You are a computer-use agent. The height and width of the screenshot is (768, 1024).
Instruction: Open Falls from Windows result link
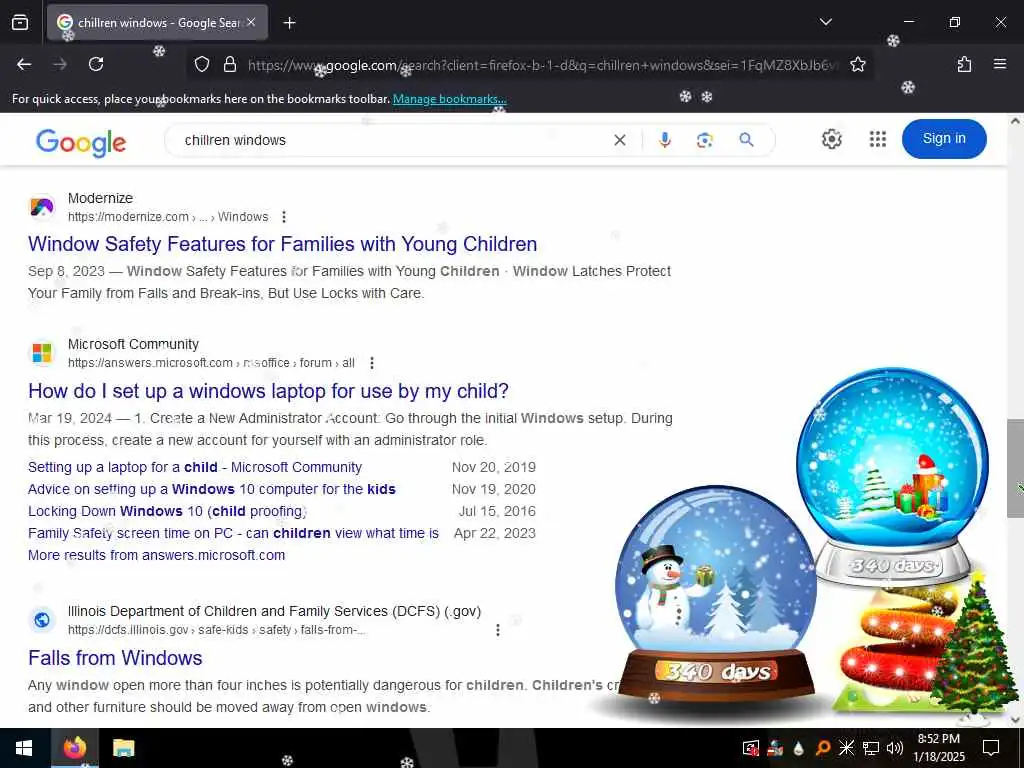[x=115, y=658]
